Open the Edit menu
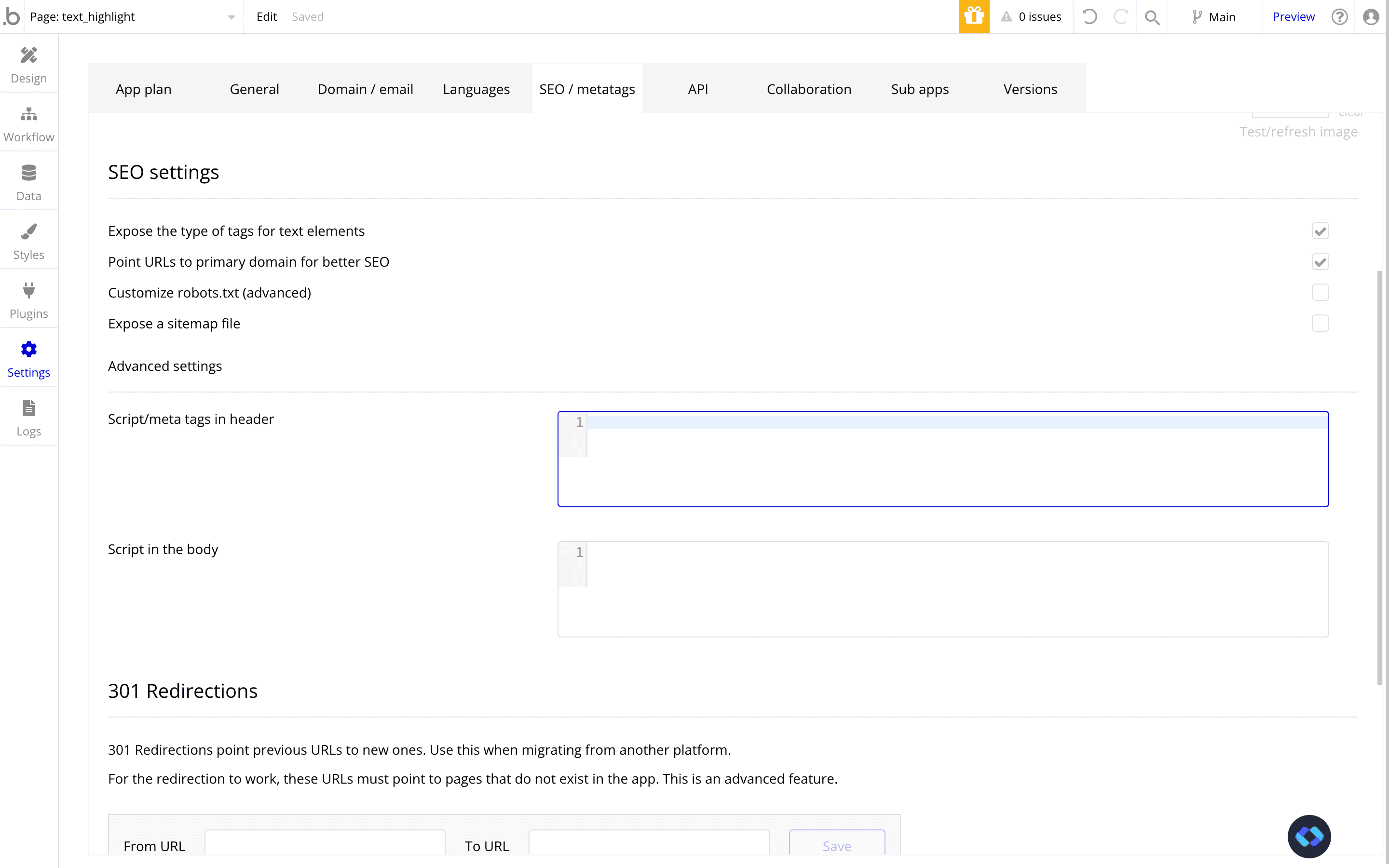The height and width of the screenshot is (868, 1389). coord(266,17)
